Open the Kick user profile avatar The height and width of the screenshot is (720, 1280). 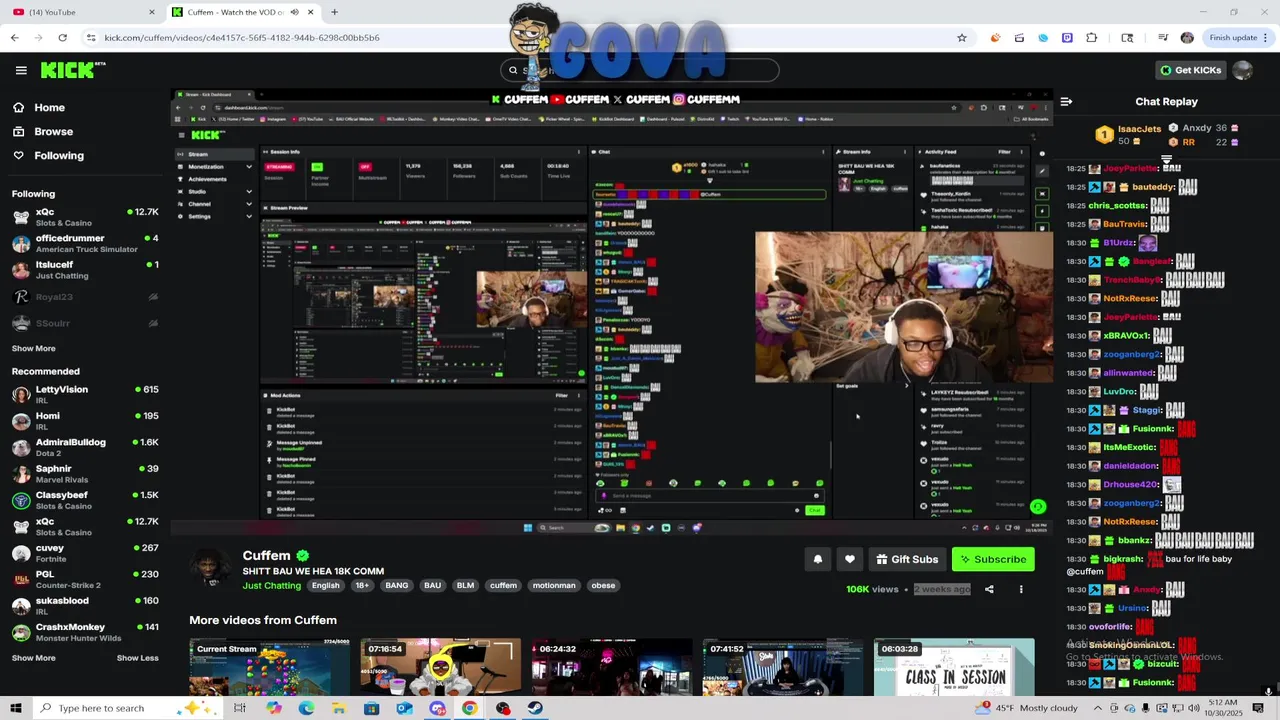point(1242,70)
